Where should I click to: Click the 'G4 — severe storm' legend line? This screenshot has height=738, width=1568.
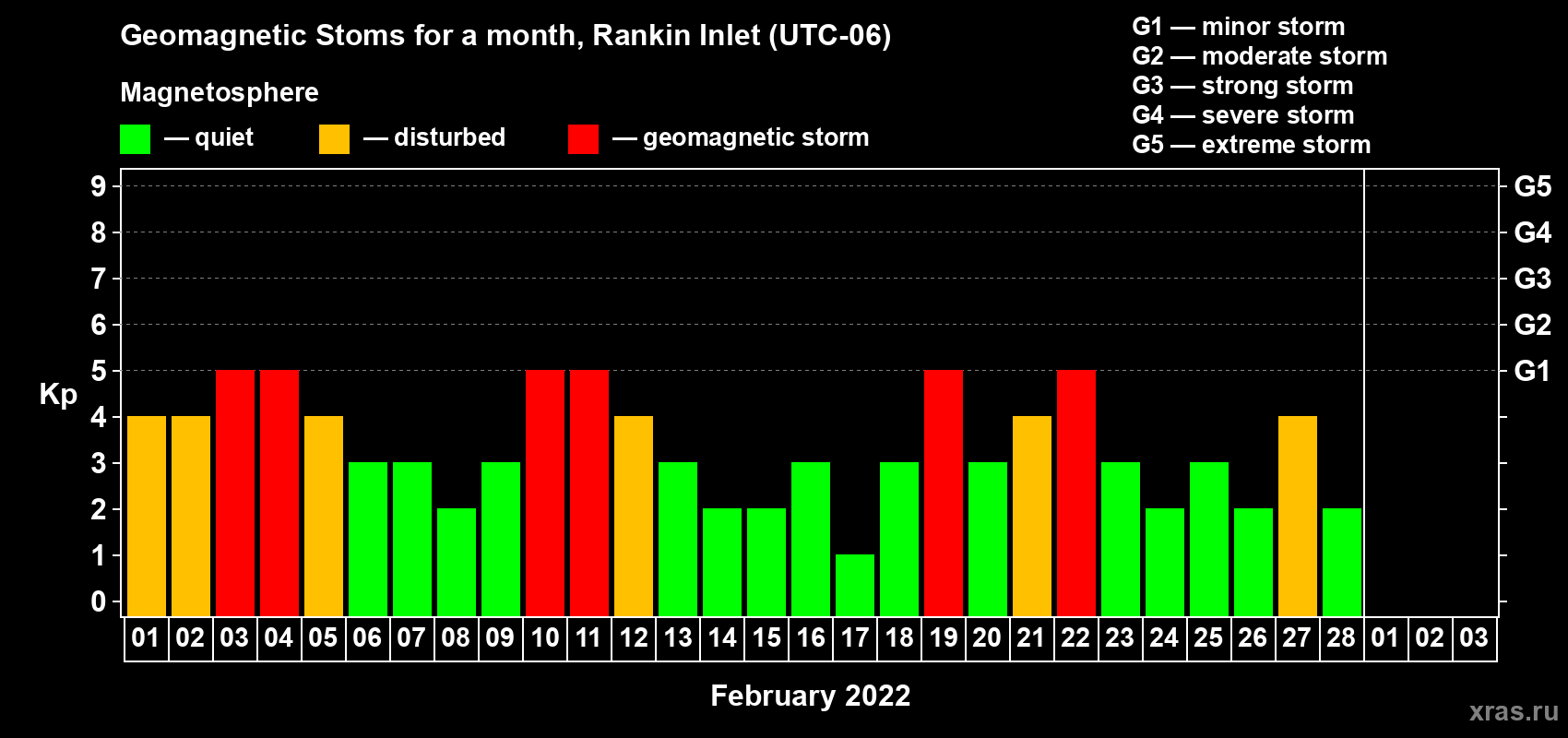[1242, 115]
